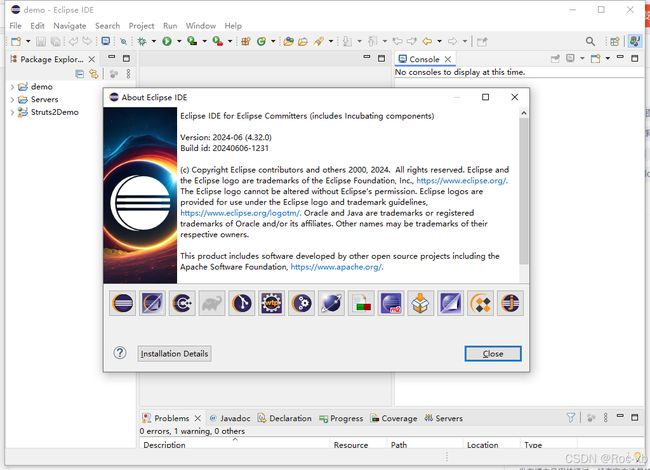Click the Debug bug icon in toolbar
This screenshot has width=650, height=470.
pyautogui.click(x=142, y=41)
